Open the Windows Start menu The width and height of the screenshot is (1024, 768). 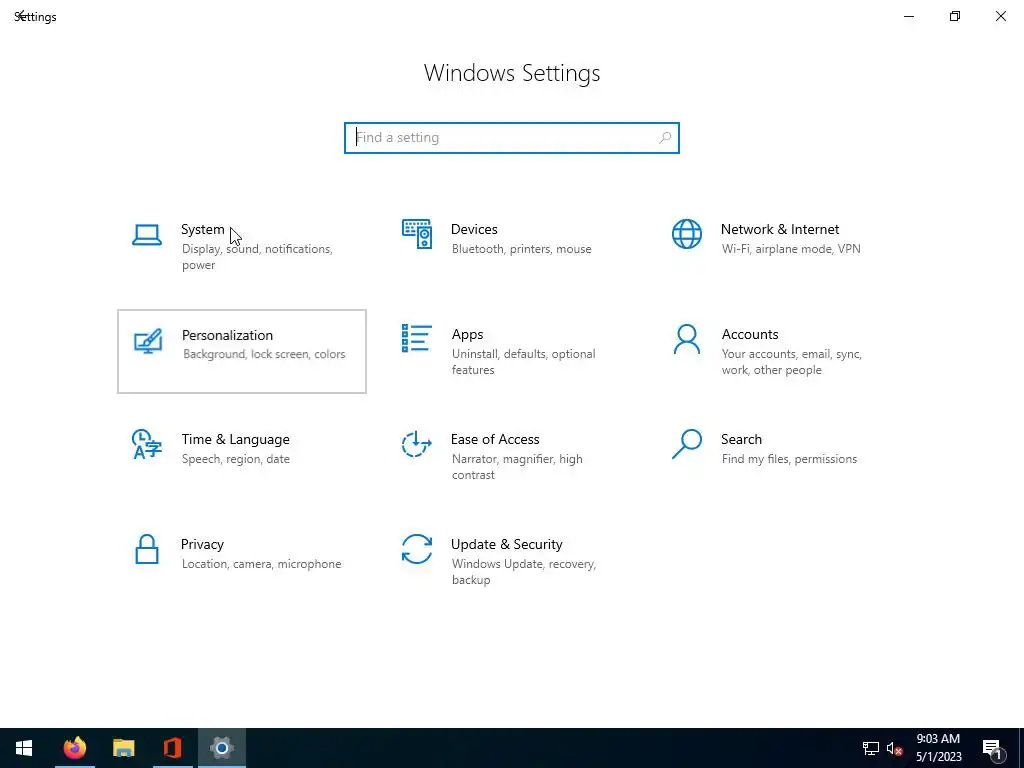(24, 748)
